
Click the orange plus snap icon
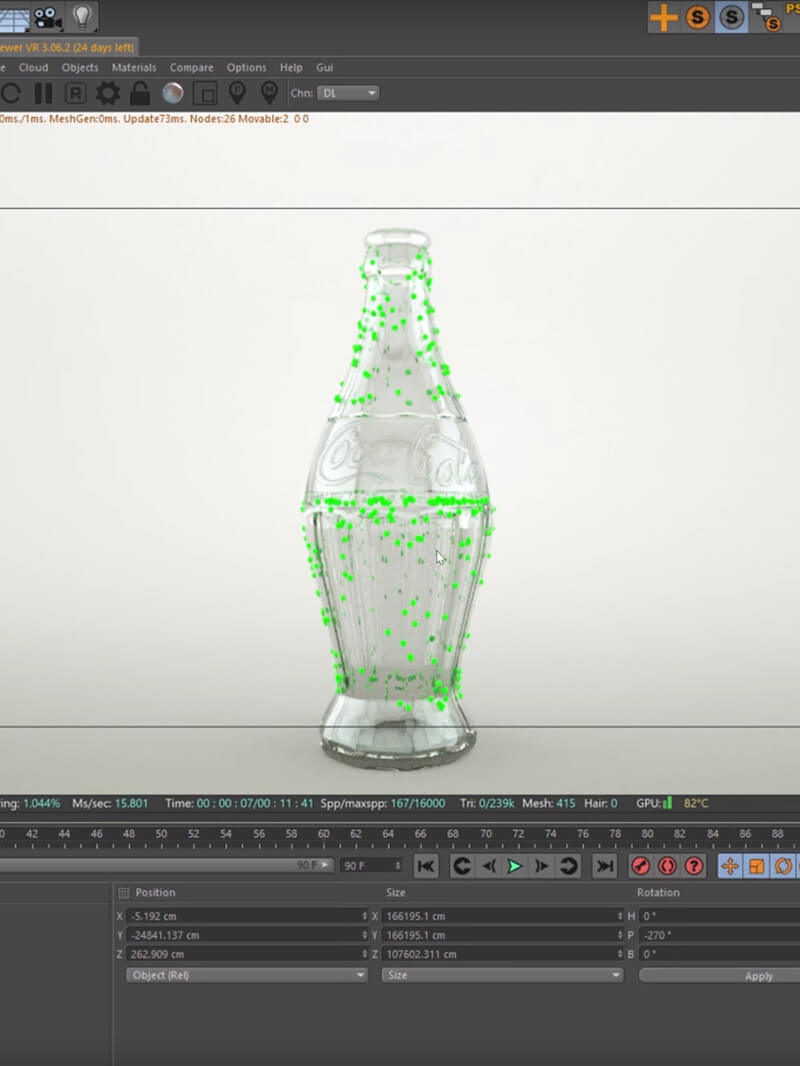663,17
